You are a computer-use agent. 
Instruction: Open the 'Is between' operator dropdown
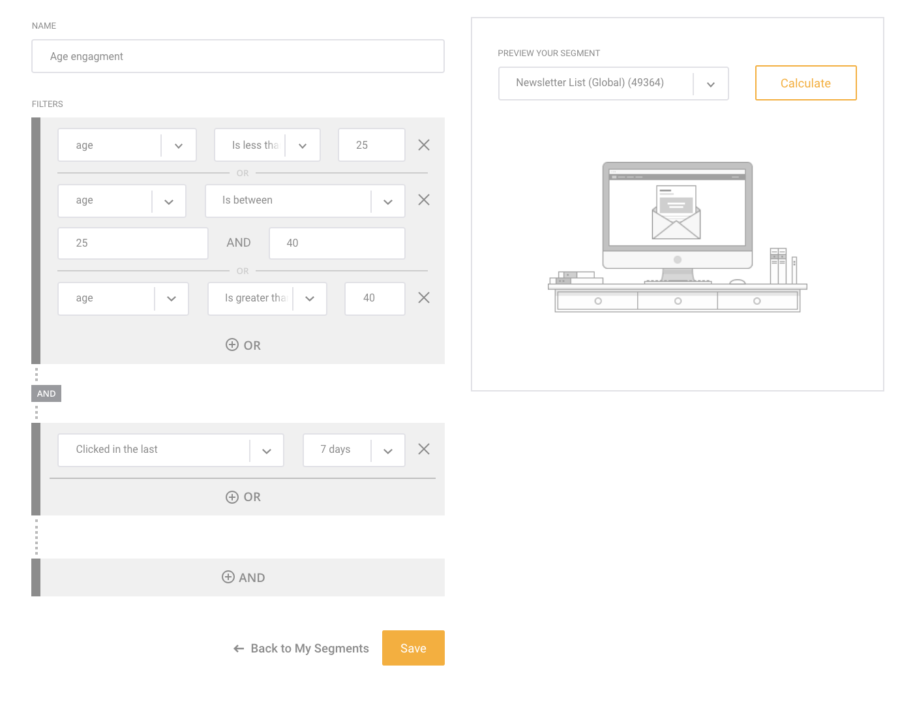(387, 201)
